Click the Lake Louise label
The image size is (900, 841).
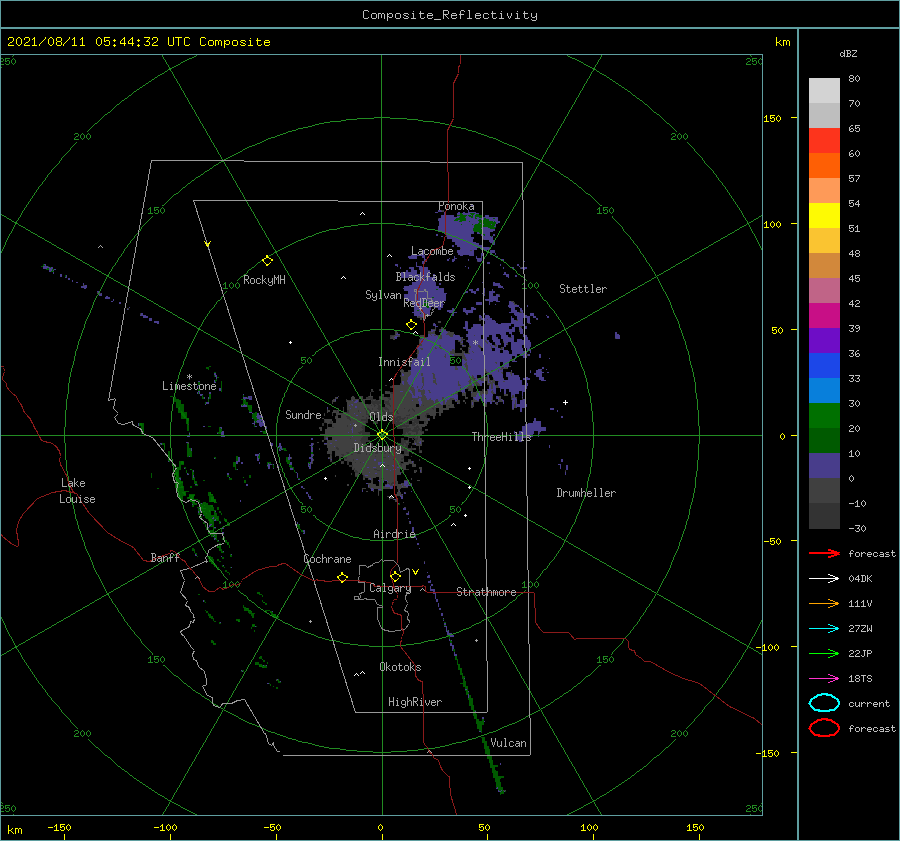[x=77, y=491]
